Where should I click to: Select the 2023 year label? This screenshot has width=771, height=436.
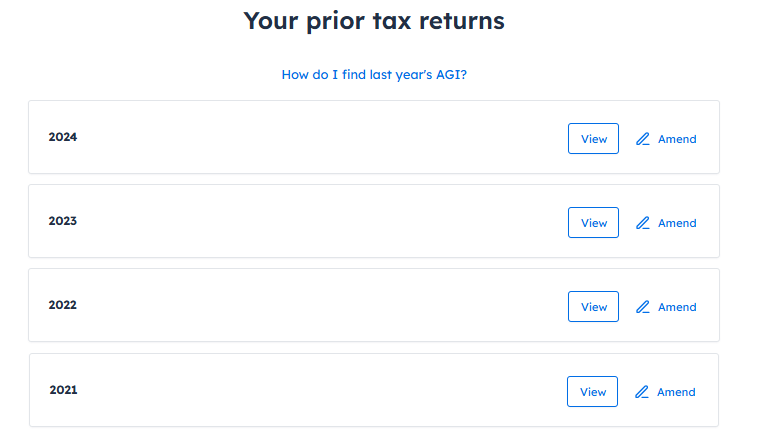(x=63, y=221)
